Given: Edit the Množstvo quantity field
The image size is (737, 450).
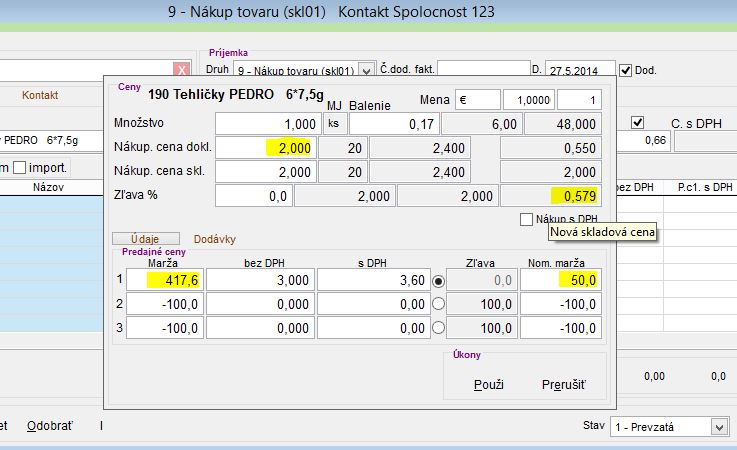Looking at the screenshot, I should tap(268, 123).
